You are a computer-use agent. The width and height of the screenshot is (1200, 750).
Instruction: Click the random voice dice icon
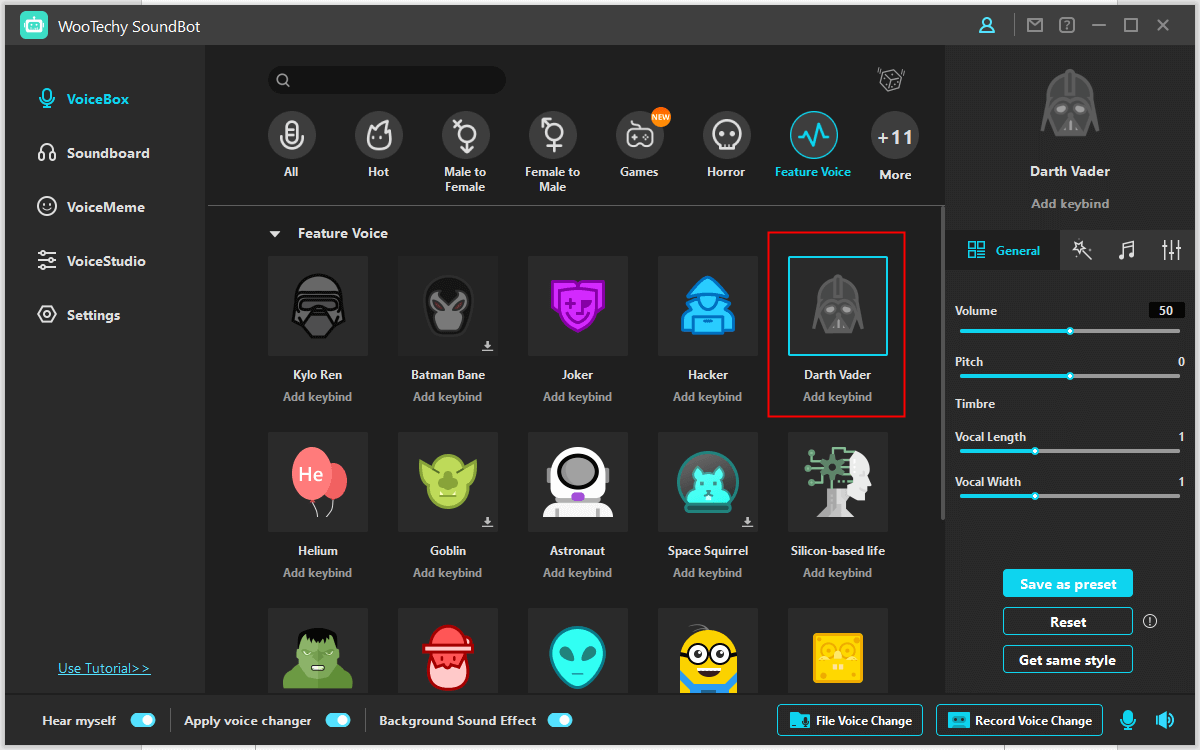pos(891,80)
